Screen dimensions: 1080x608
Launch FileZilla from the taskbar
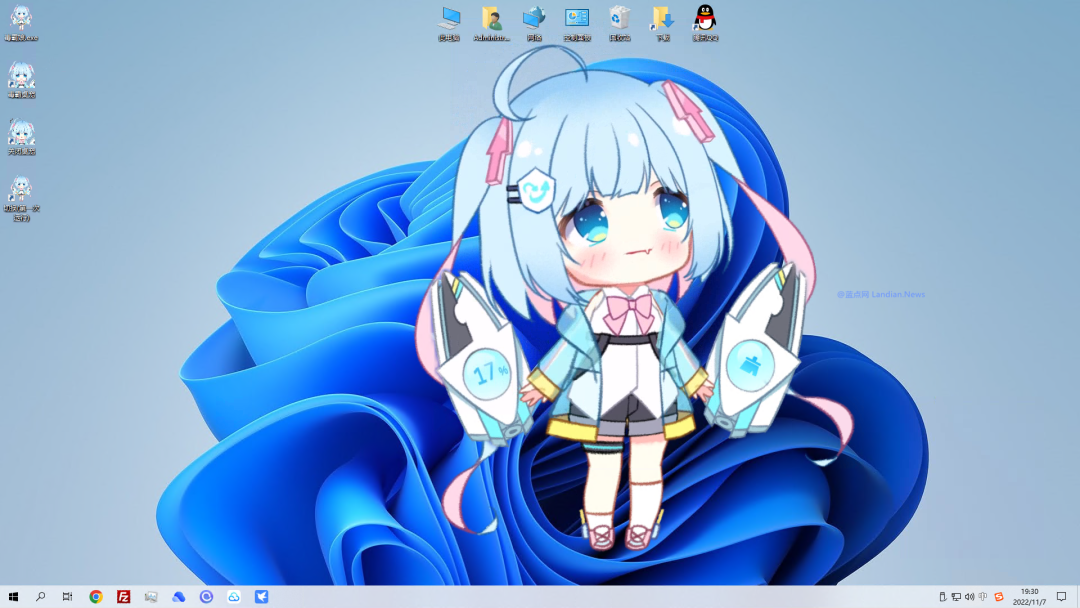[x=123, y=596]
